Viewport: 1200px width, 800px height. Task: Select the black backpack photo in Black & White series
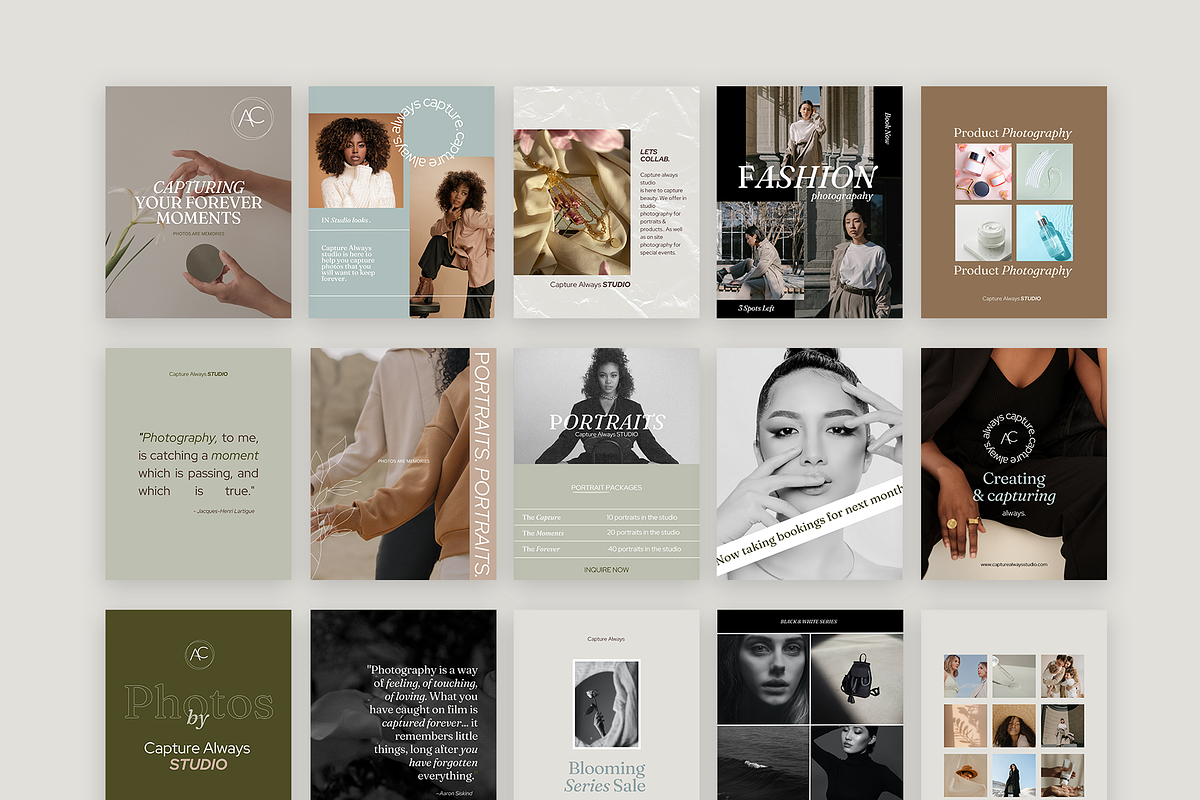856,679
